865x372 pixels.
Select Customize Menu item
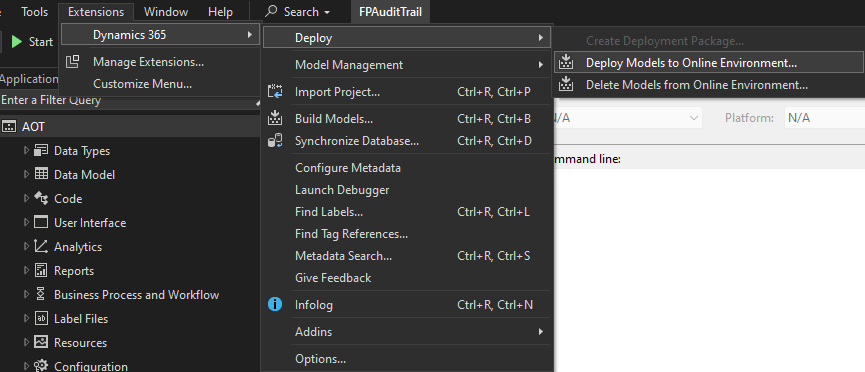pyautogui.click(x=160, y=84)
